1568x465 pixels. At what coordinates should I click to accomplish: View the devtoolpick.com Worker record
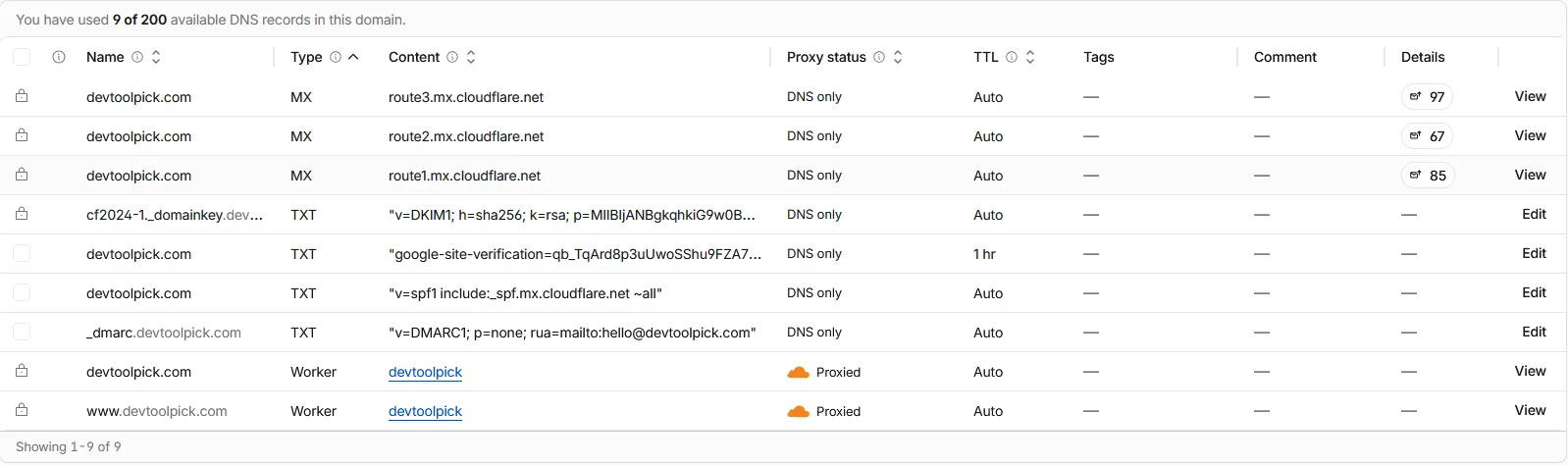(1530, 371)
